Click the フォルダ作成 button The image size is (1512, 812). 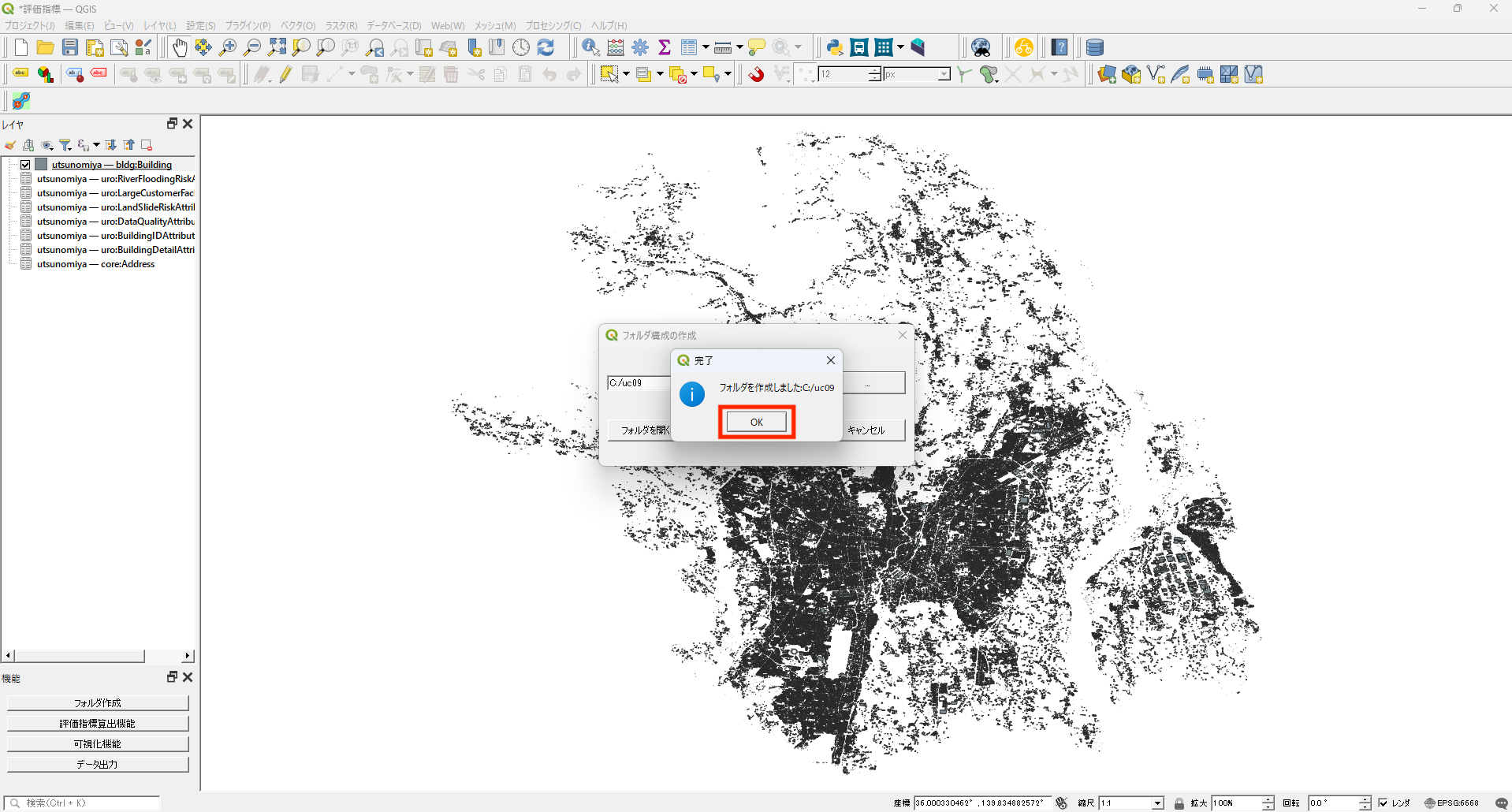(x=98, y=702)
